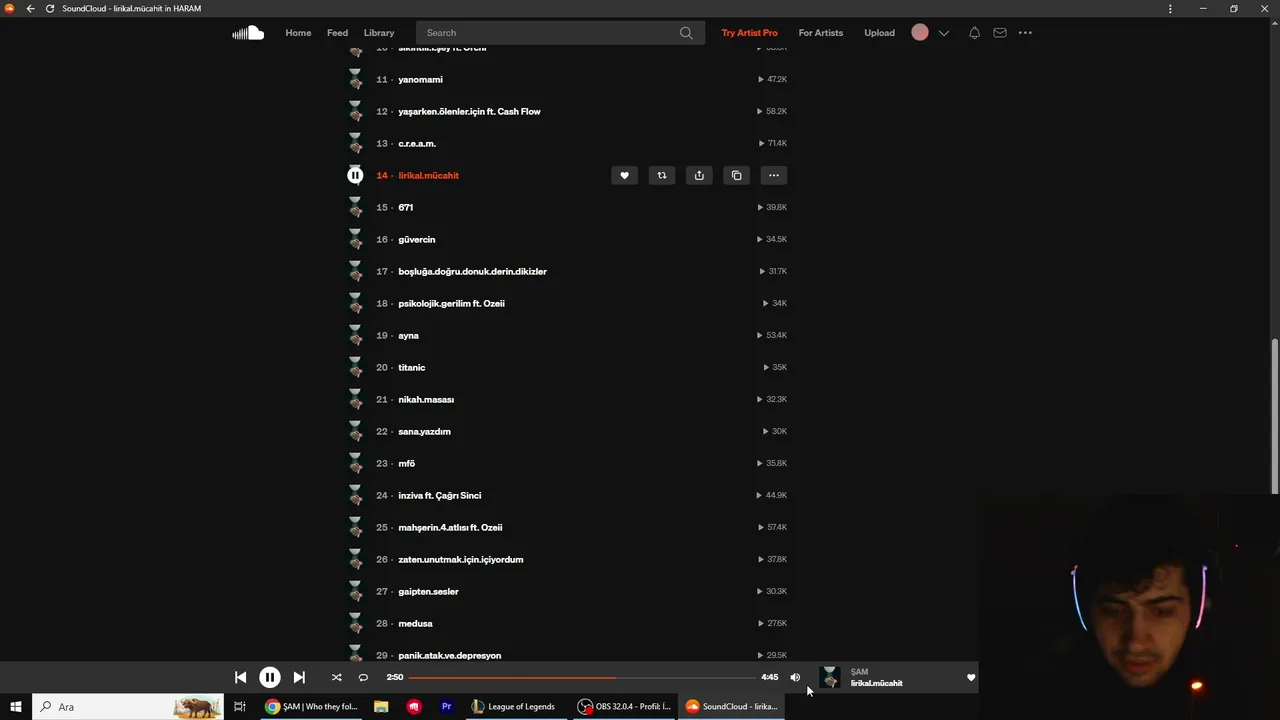
Task: Click the artwork thumbnail of track güvercin
Action: coord(355,239)
